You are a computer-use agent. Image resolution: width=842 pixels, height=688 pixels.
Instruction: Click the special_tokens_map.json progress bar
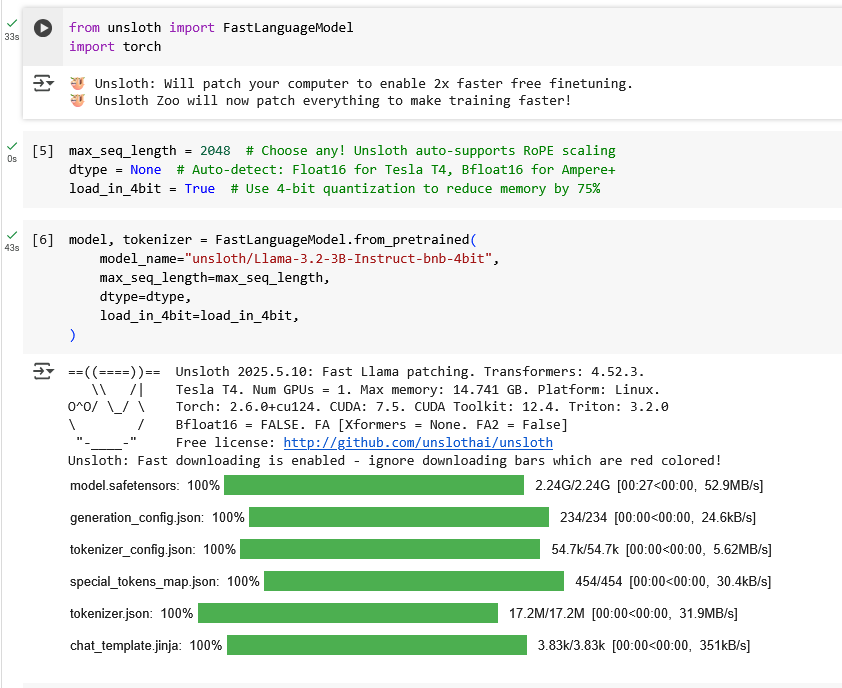[x=414, y=581]
